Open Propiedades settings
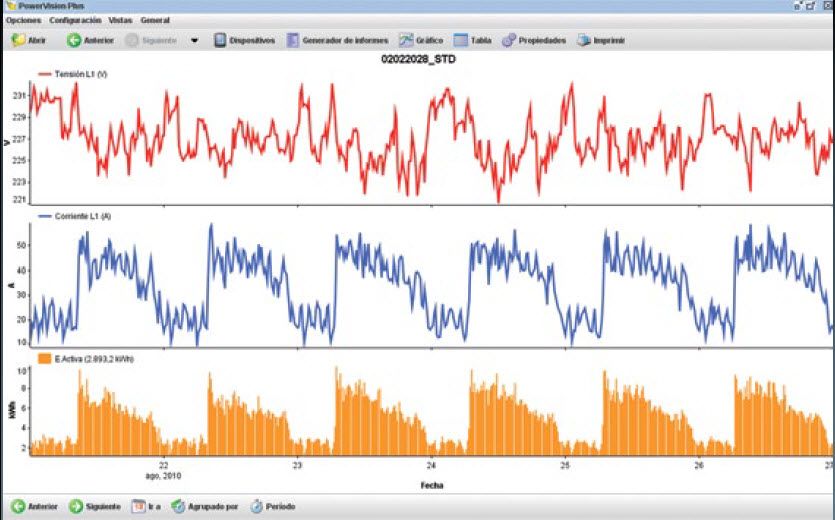Image resolution: width=835 pixels, height=520 pixels. coord(534,40)
